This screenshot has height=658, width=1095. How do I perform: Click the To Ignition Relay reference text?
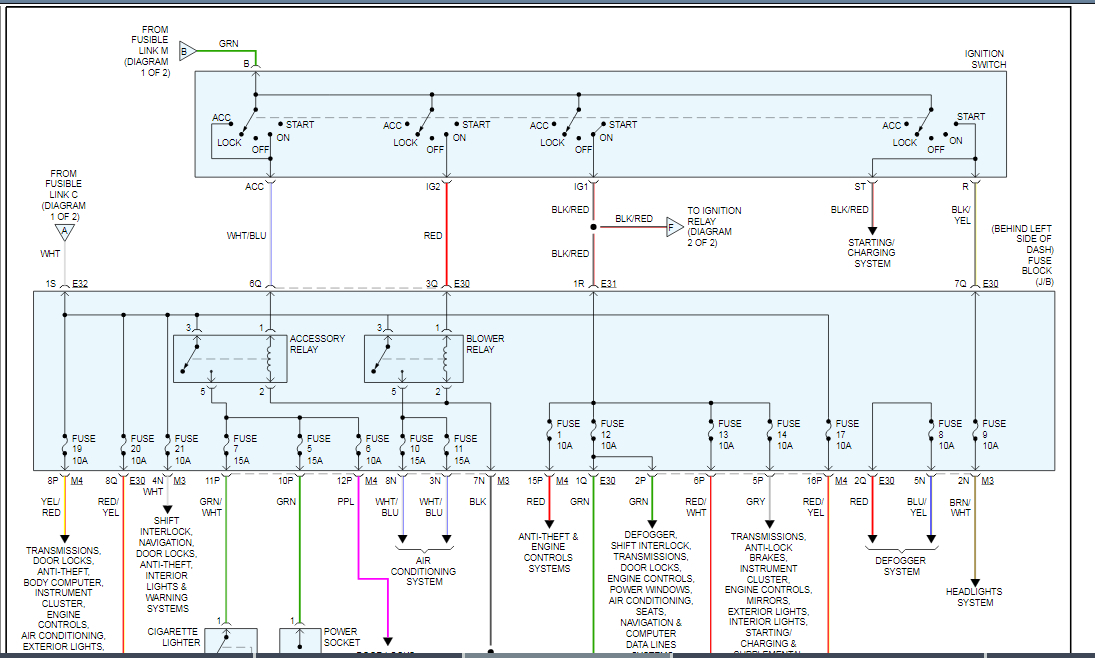pyautogui.click(x=714, y=227)
